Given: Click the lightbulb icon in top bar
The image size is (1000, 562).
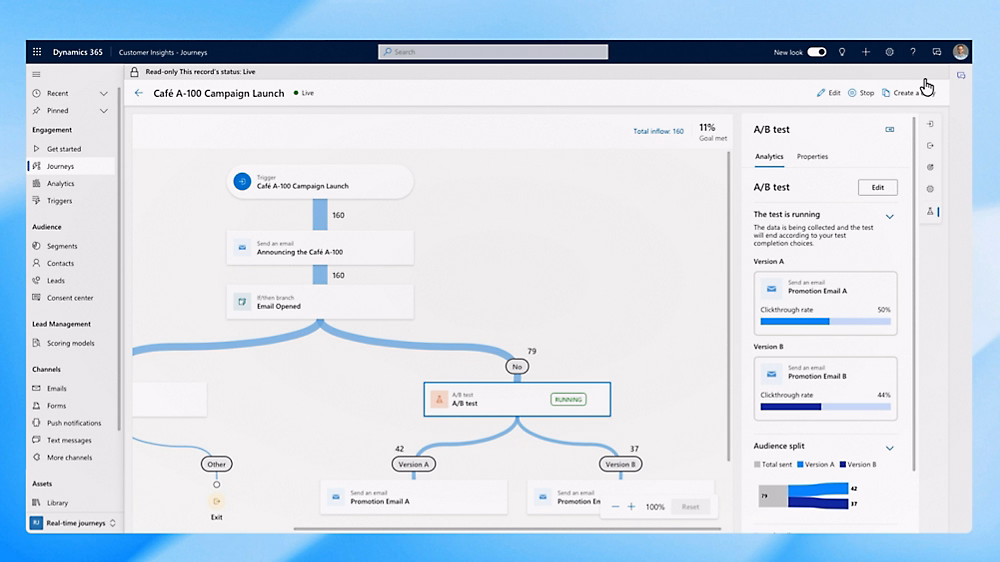Looking at the screenshot, I should (842, 52).
